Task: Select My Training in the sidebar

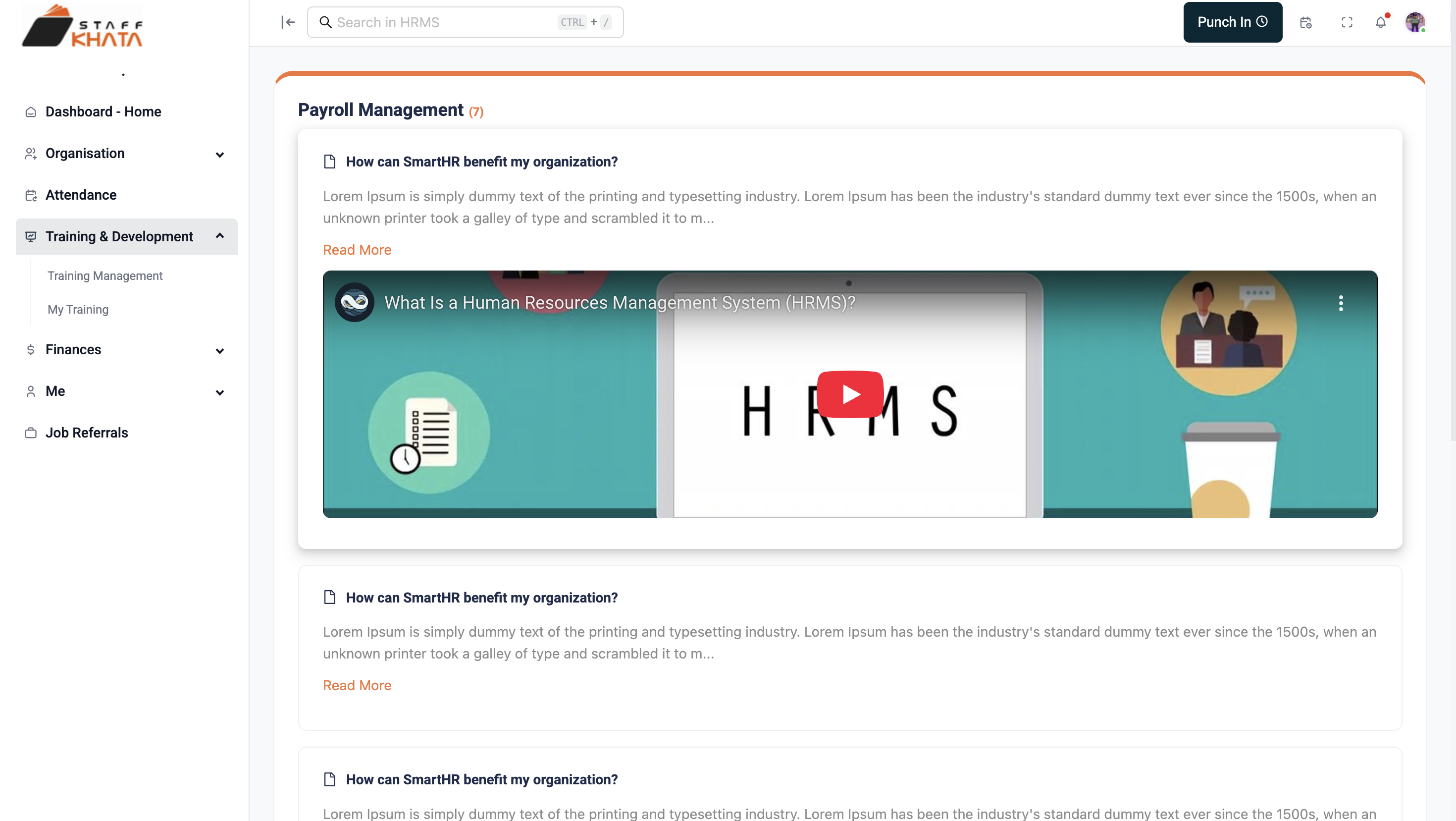Action: [x=77, y=309]
